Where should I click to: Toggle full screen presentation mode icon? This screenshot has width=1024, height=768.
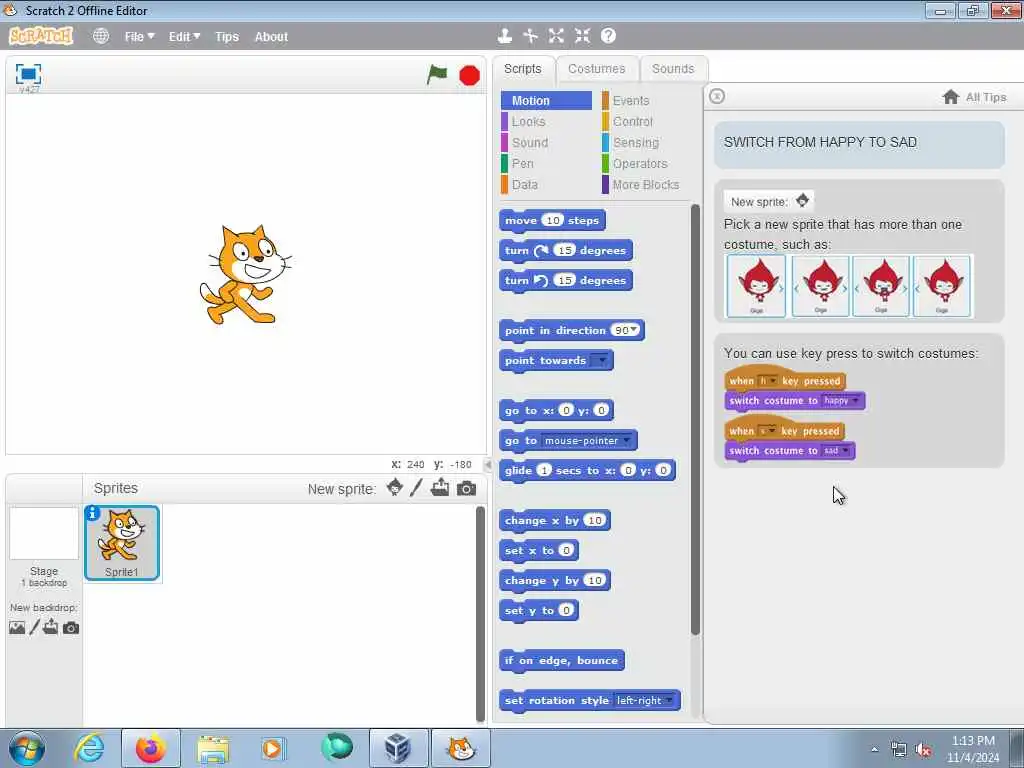tap(28, 73)
